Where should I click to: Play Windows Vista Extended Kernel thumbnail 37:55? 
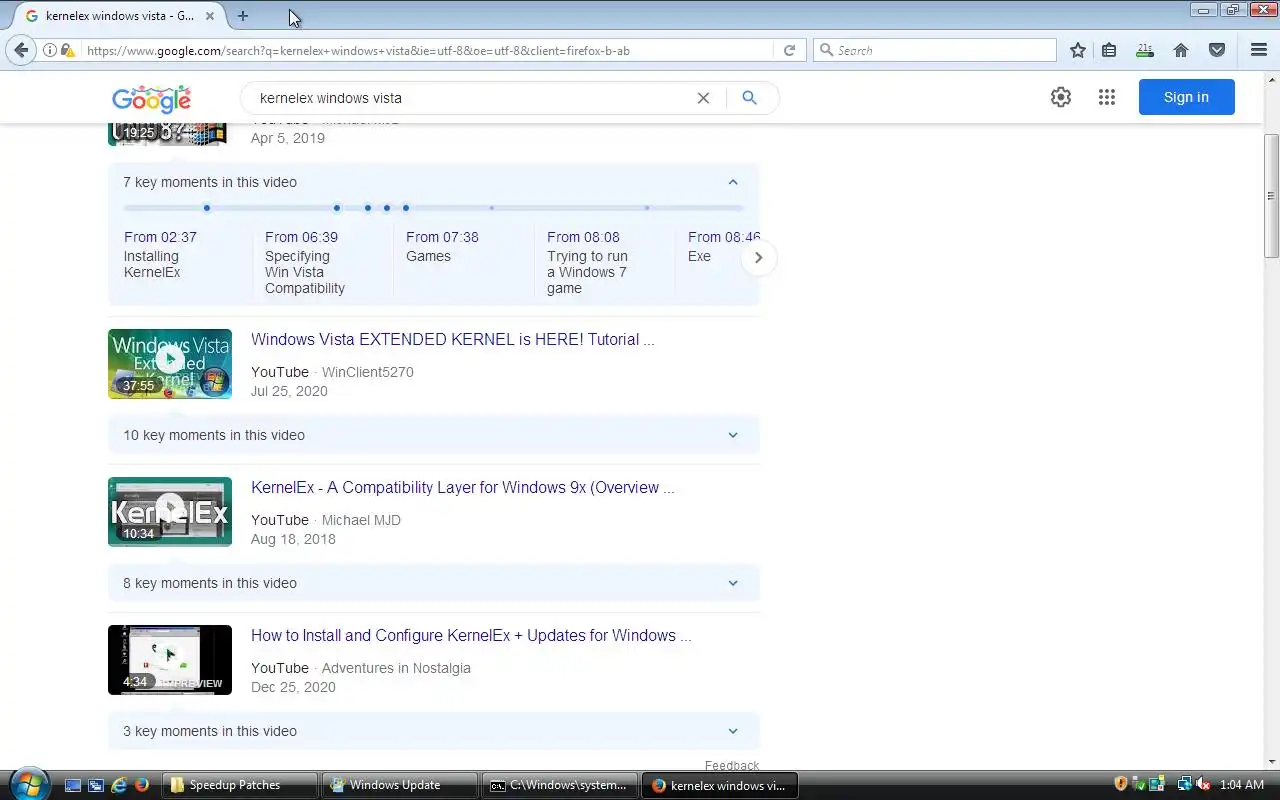[x=170, y=364]
